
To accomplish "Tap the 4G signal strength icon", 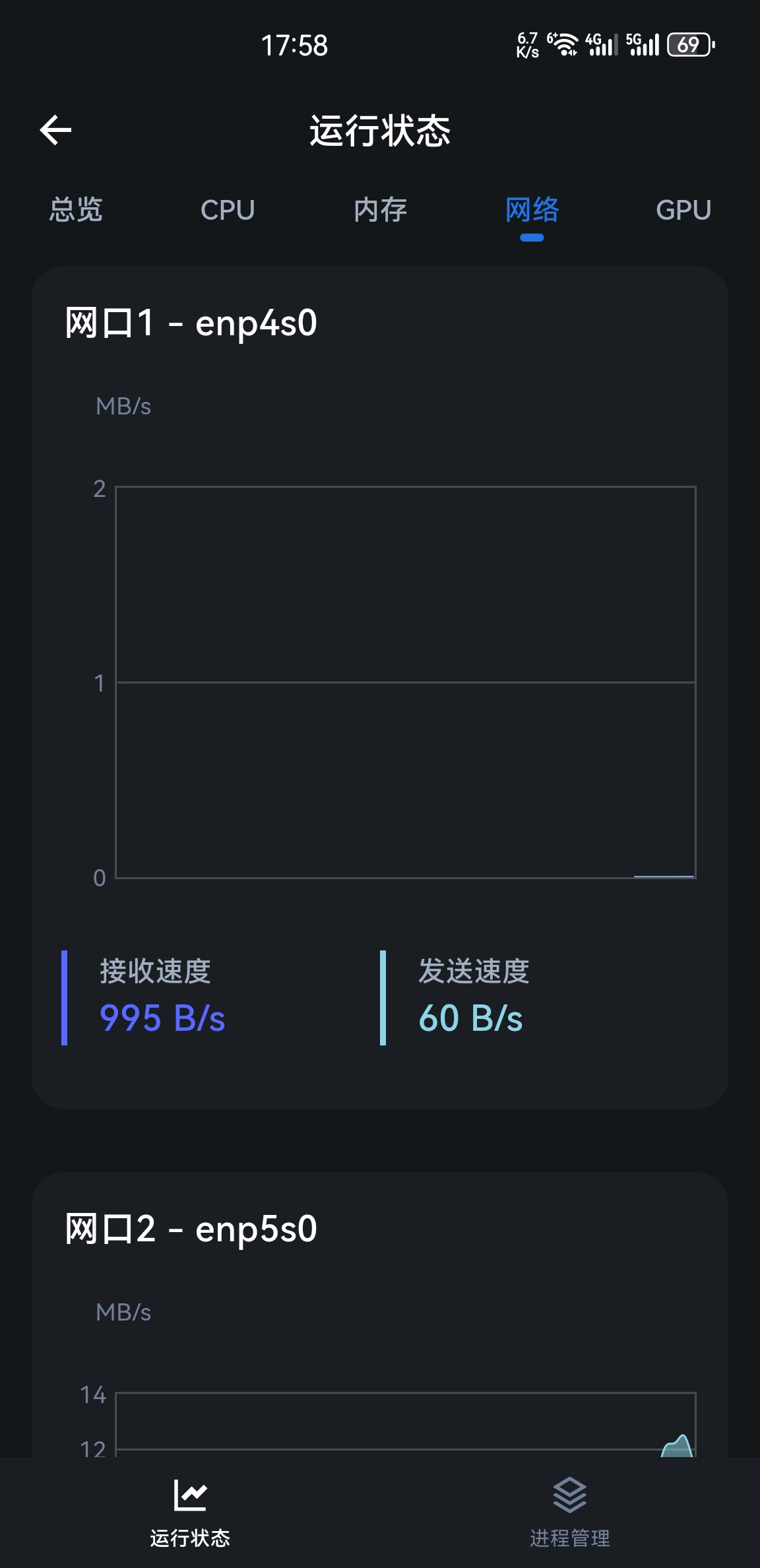I will (602, 44).
